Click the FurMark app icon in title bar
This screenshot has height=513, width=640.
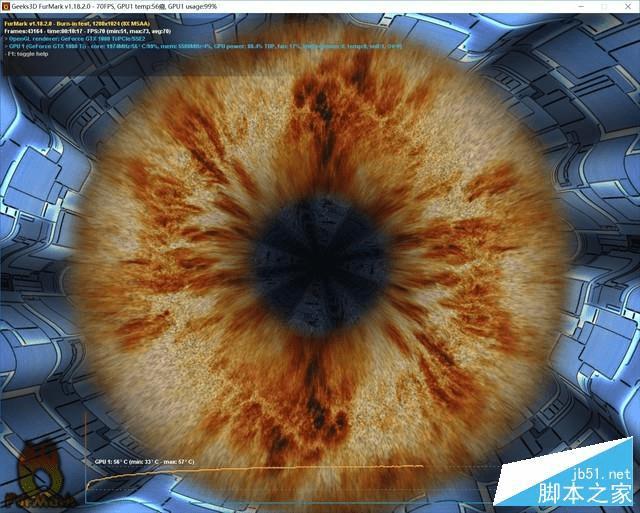pos(5,7)
